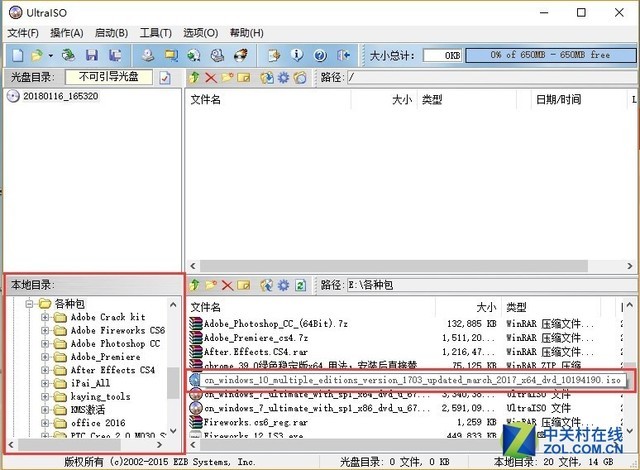The height and width of the screenshot is (470, 640).
Task: Click the local 路径 field showing E:\各种包
Action: click(x=493, y=285)
